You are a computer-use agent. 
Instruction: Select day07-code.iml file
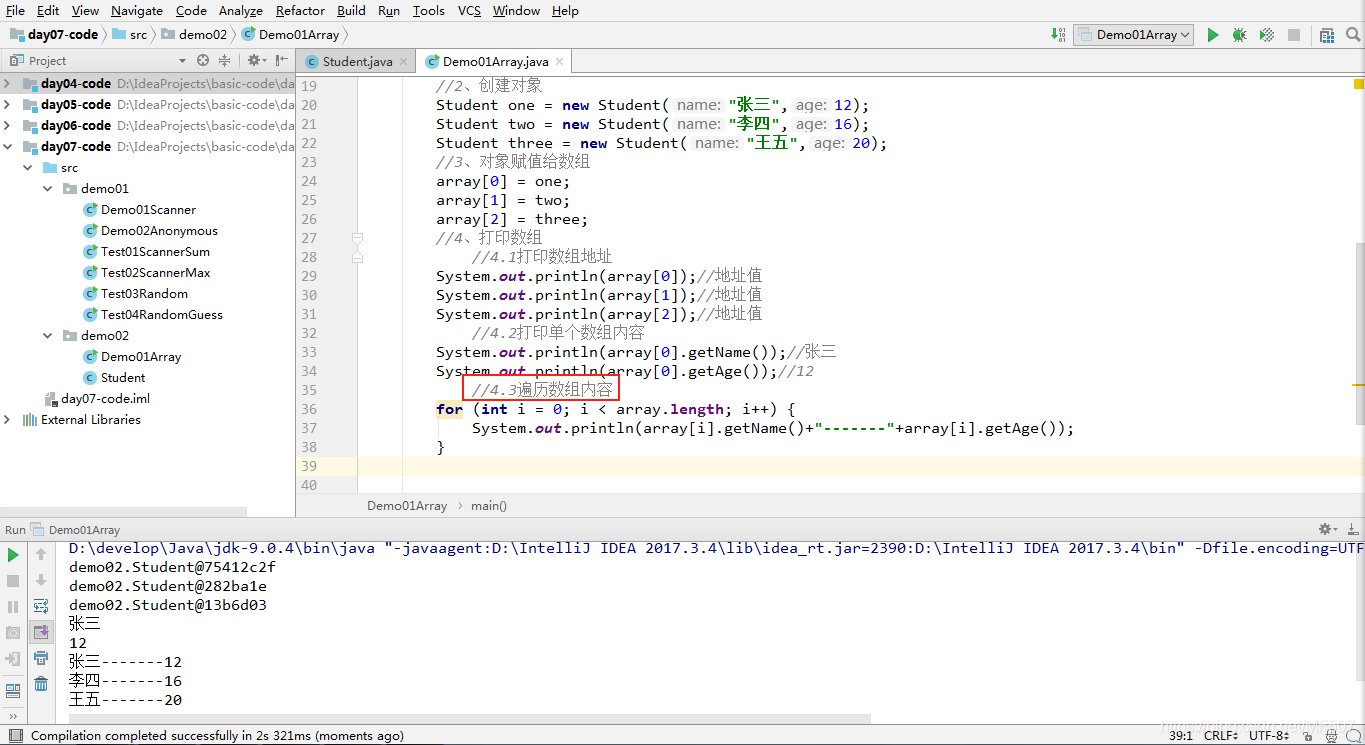coord(105,399)
